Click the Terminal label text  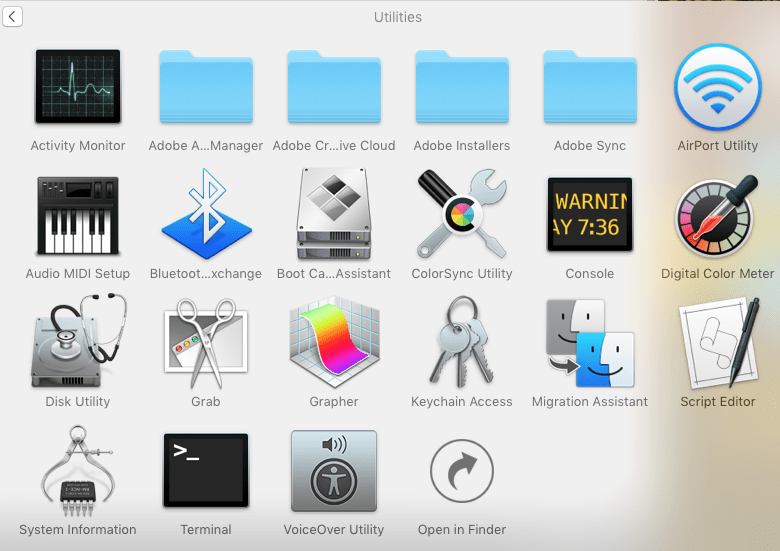(x=206, y=530)
